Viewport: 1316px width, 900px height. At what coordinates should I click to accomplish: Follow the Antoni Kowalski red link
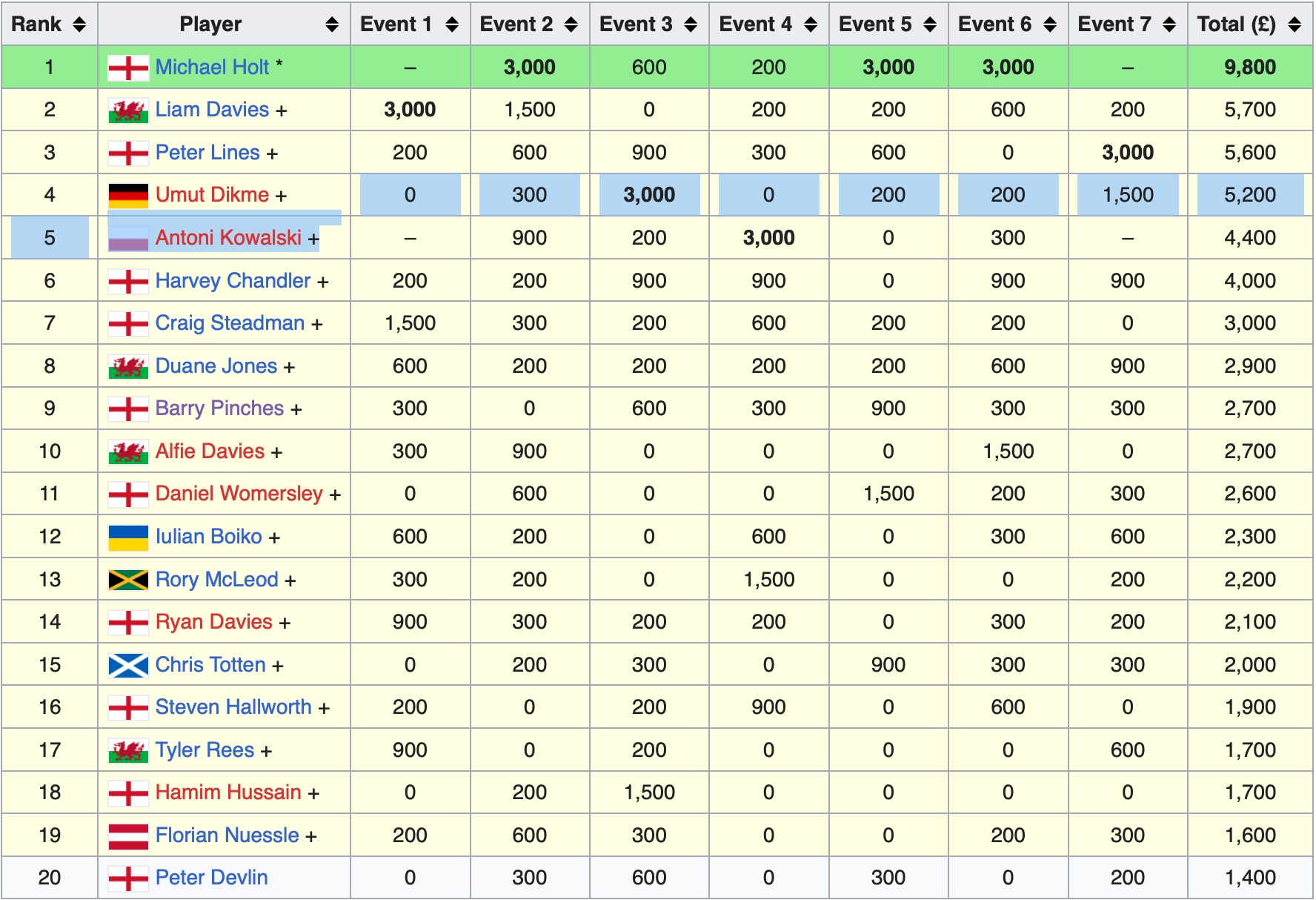tap(228, 238)
